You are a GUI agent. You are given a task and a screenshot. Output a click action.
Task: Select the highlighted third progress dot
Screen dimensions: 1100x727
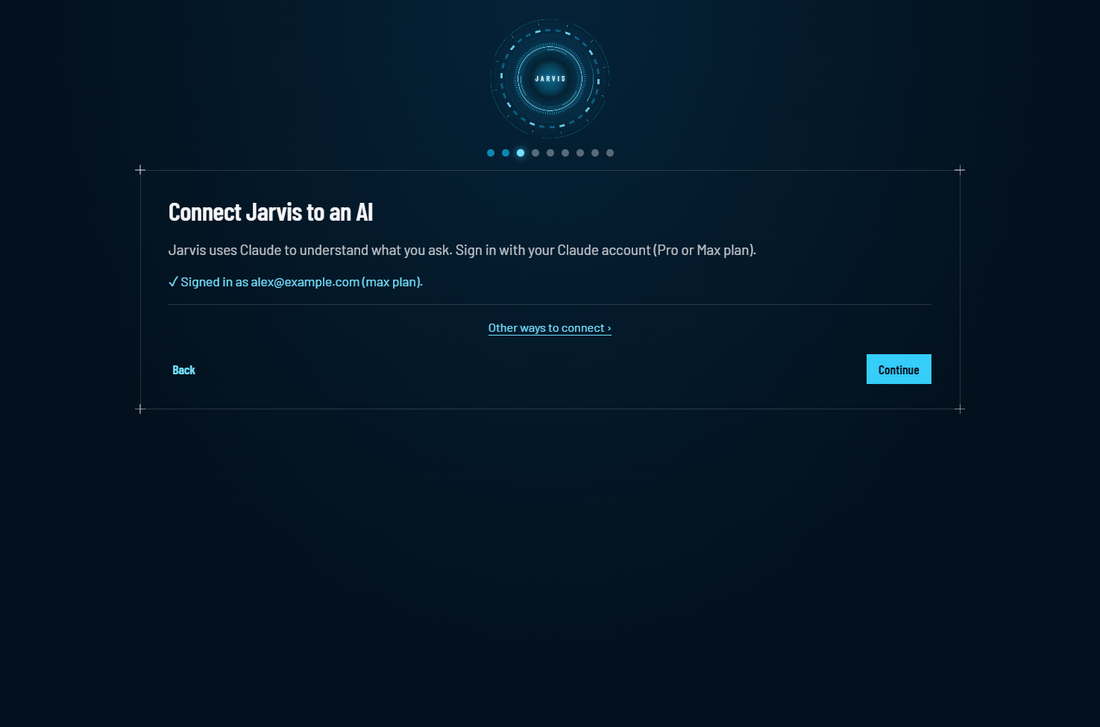point(521,153)
